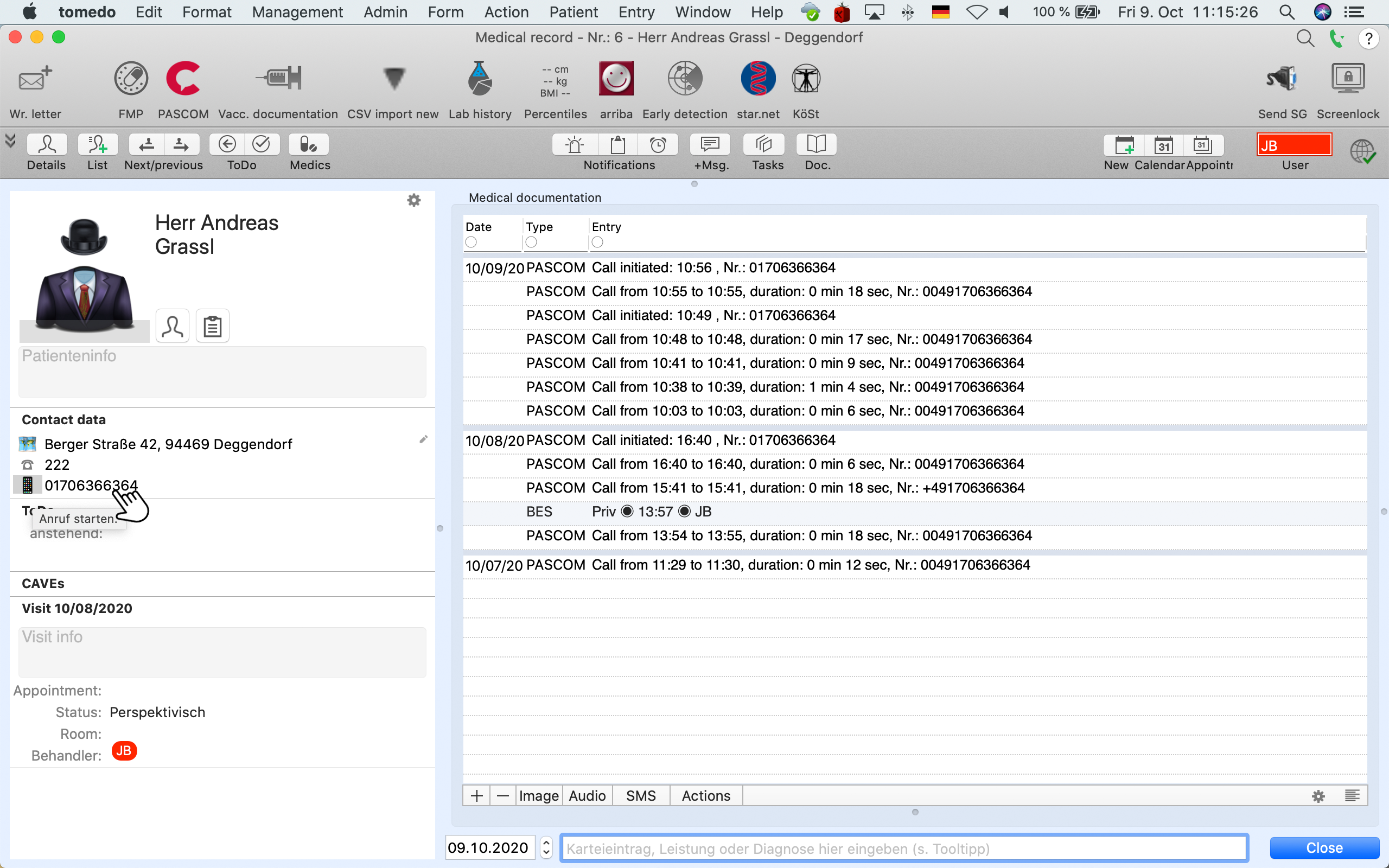This screenshot has width=1389, height=868.
Task: Click the SMS button
Action: click(641, 796)
